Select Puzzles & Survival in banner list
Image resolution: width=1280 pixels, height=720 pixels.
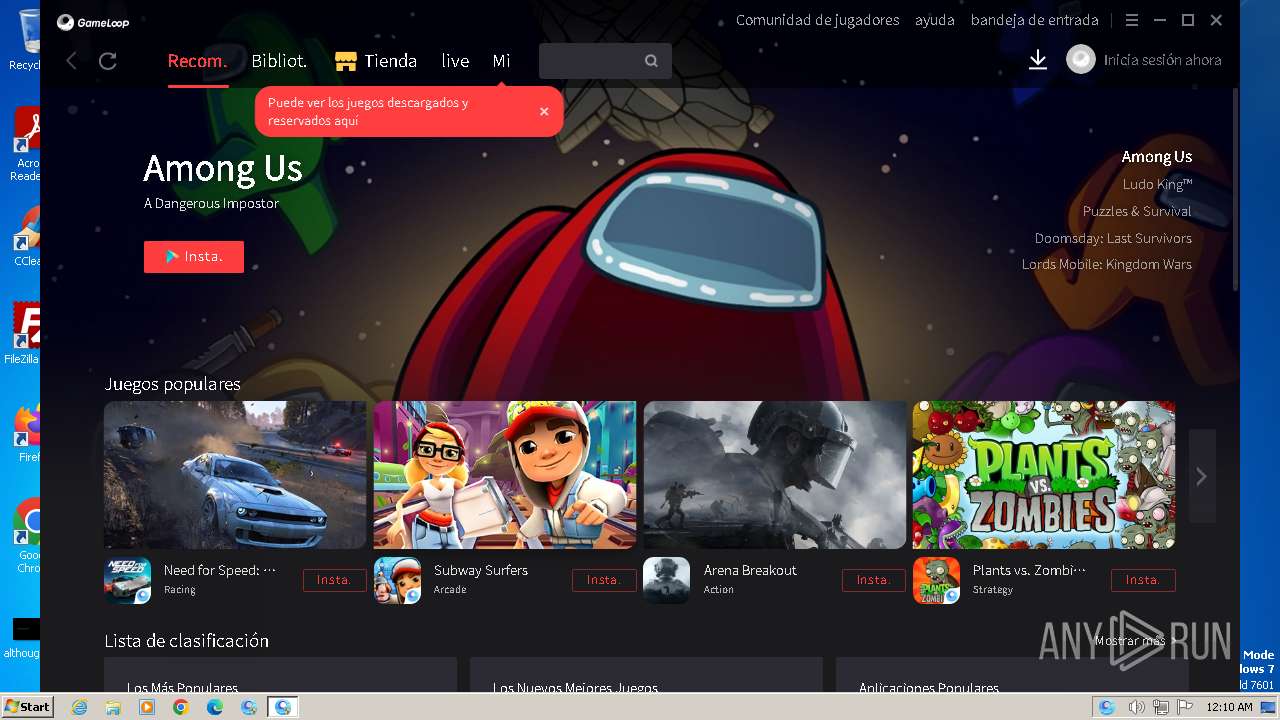[x=1137, y=211]
